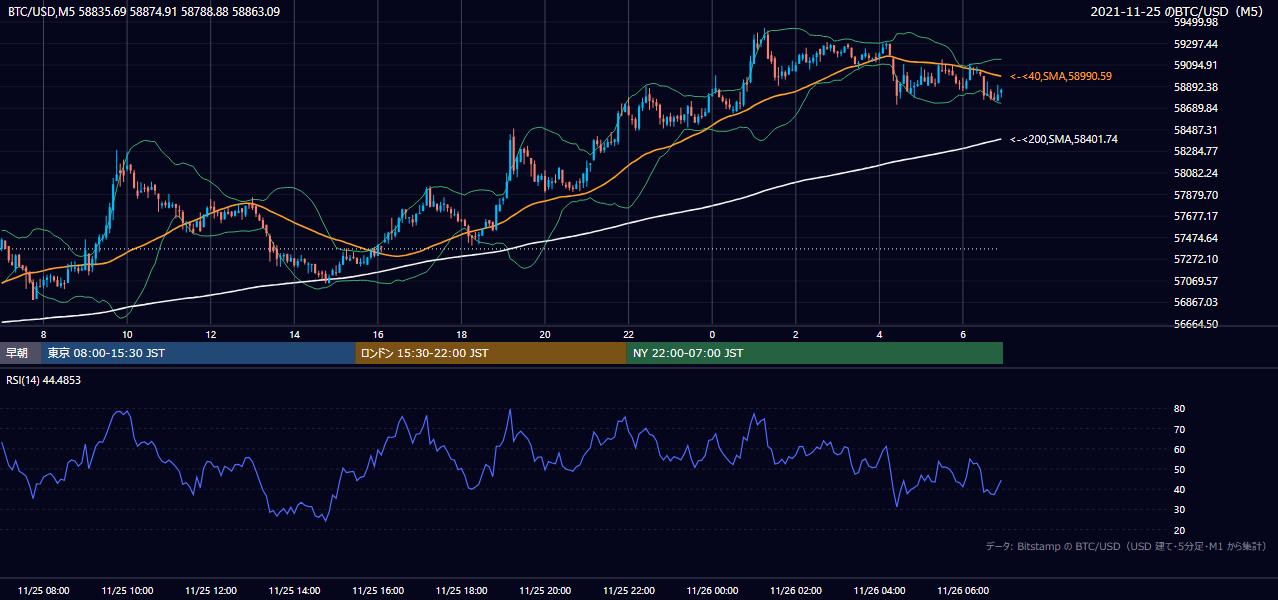Click hour tick 18 under price chart

[x=461, y=334]
